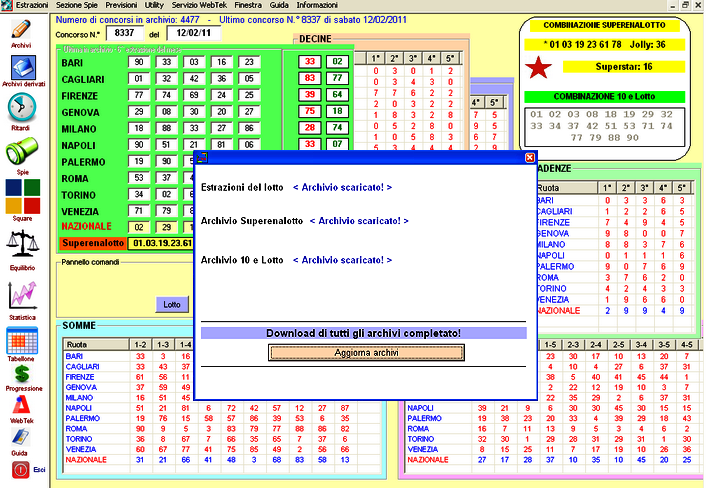Open the Statistica chart icon
This screenshot has height=488, width=706.
22,296
